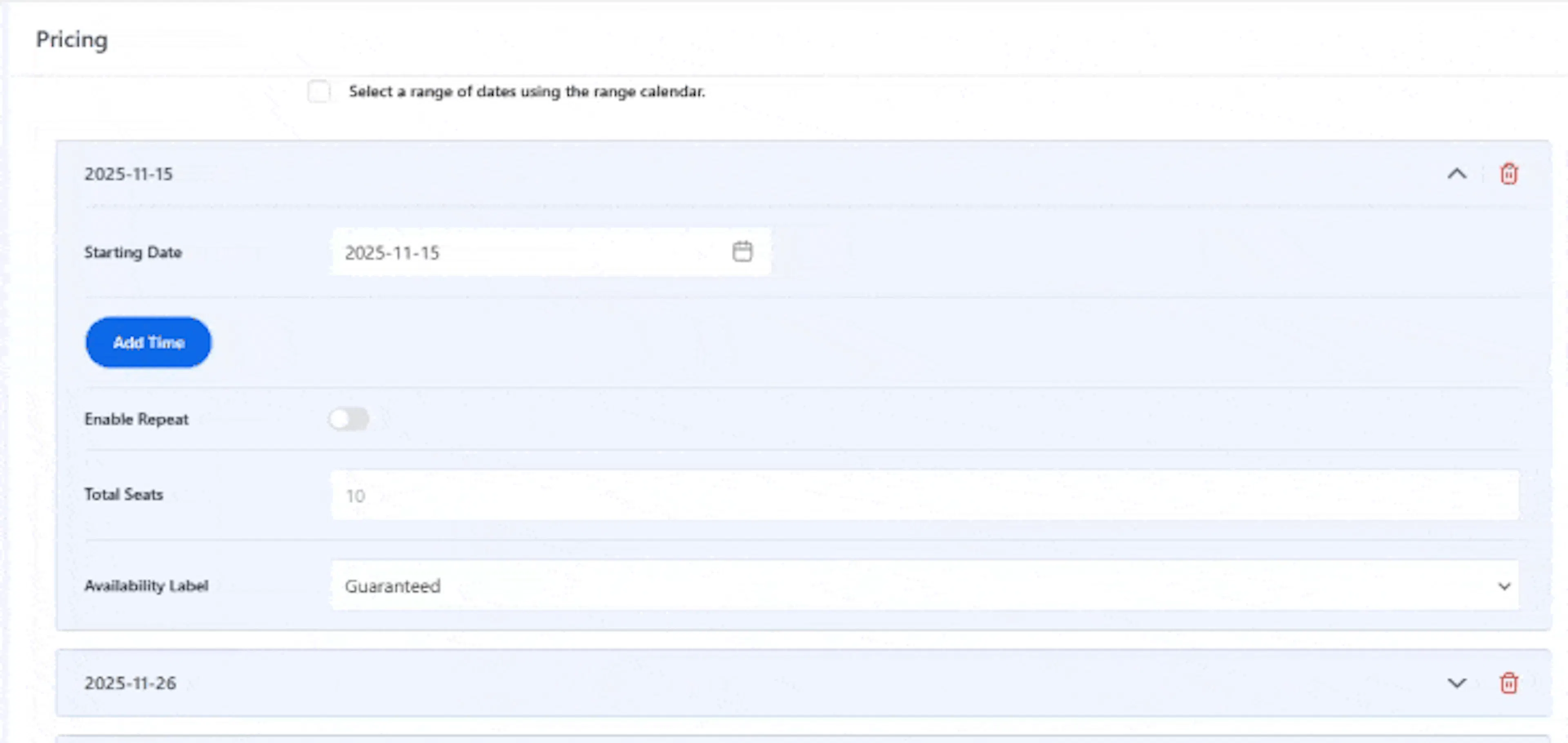1568x743 pixels.
Task: Open the Availability Label dropdown
Action: click(x=924, y=585)
